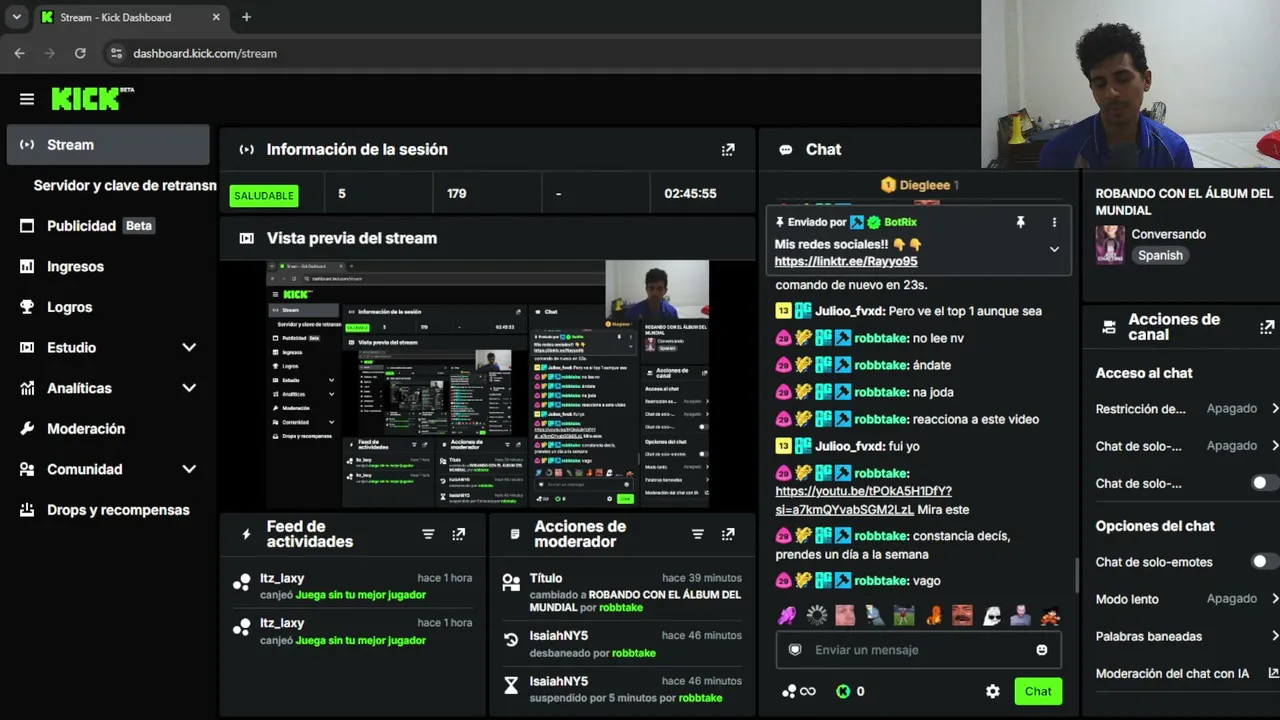Open the pinned message three-dot options
The height and width of the screenshot is (720, 1280).
(x=1054, y=222)
